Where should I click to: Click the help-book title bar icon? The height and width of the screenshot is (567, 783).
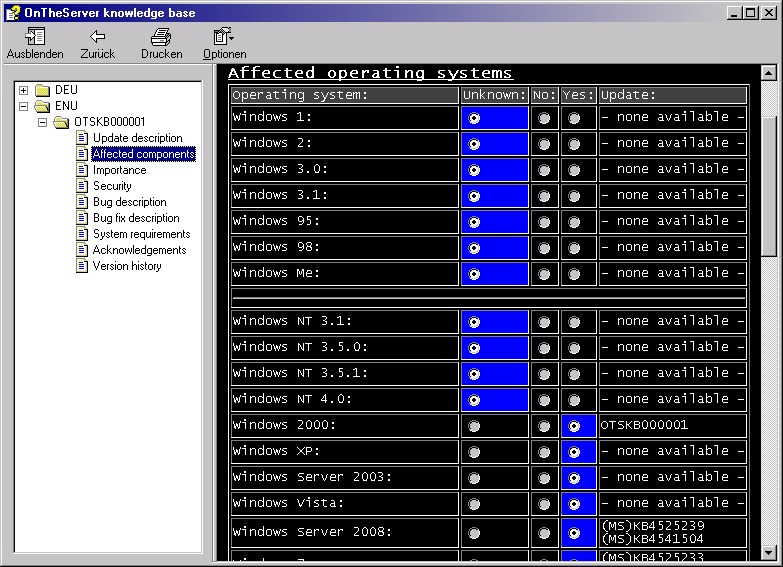[x=13, y=12]
